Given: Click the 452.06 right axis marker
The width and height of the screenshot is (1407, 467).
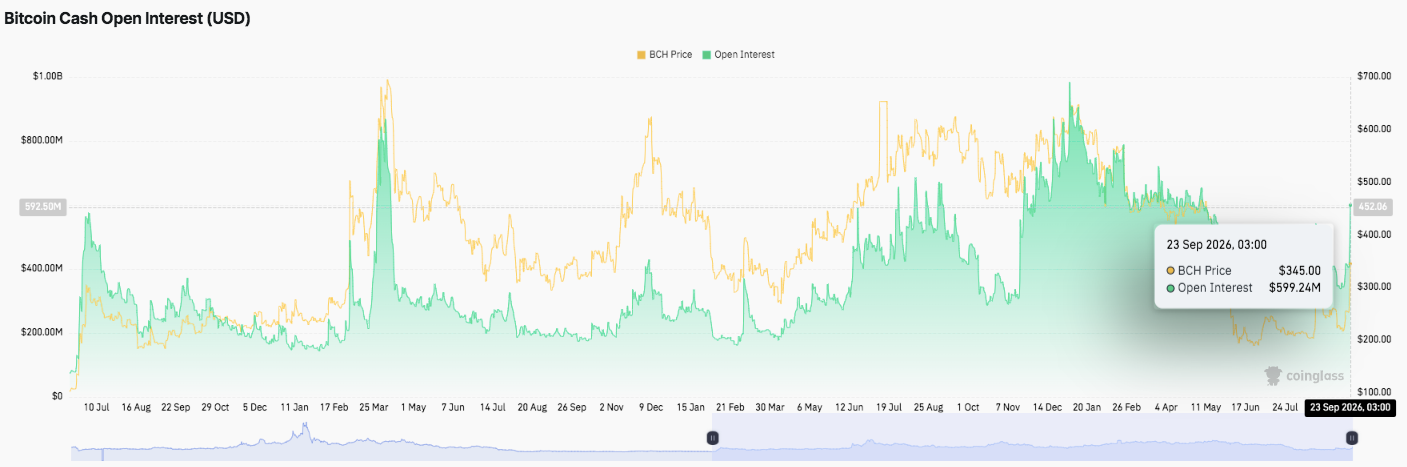Looking at the screenshot, I should (x=1371, y=207).
